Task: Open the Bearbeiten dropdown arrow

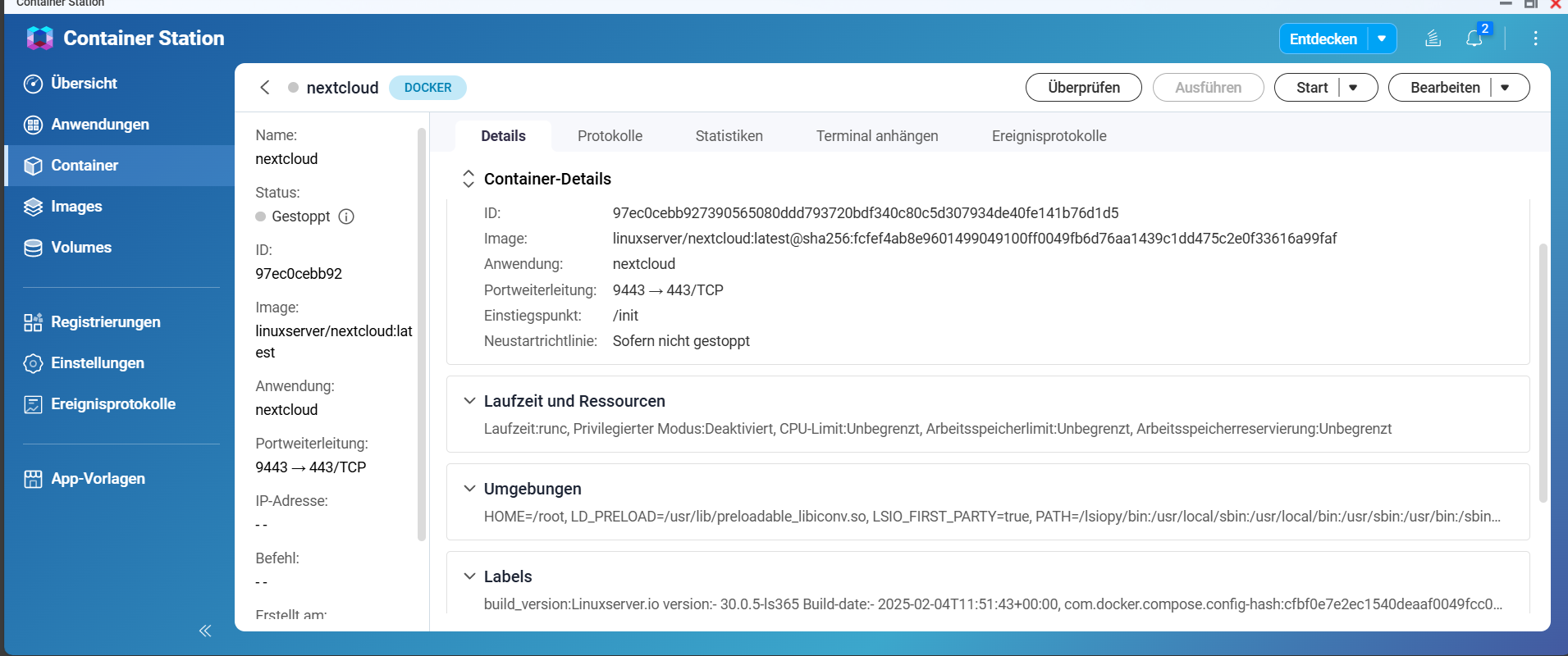Action: pyautogui.click(x=1505, y=88)
